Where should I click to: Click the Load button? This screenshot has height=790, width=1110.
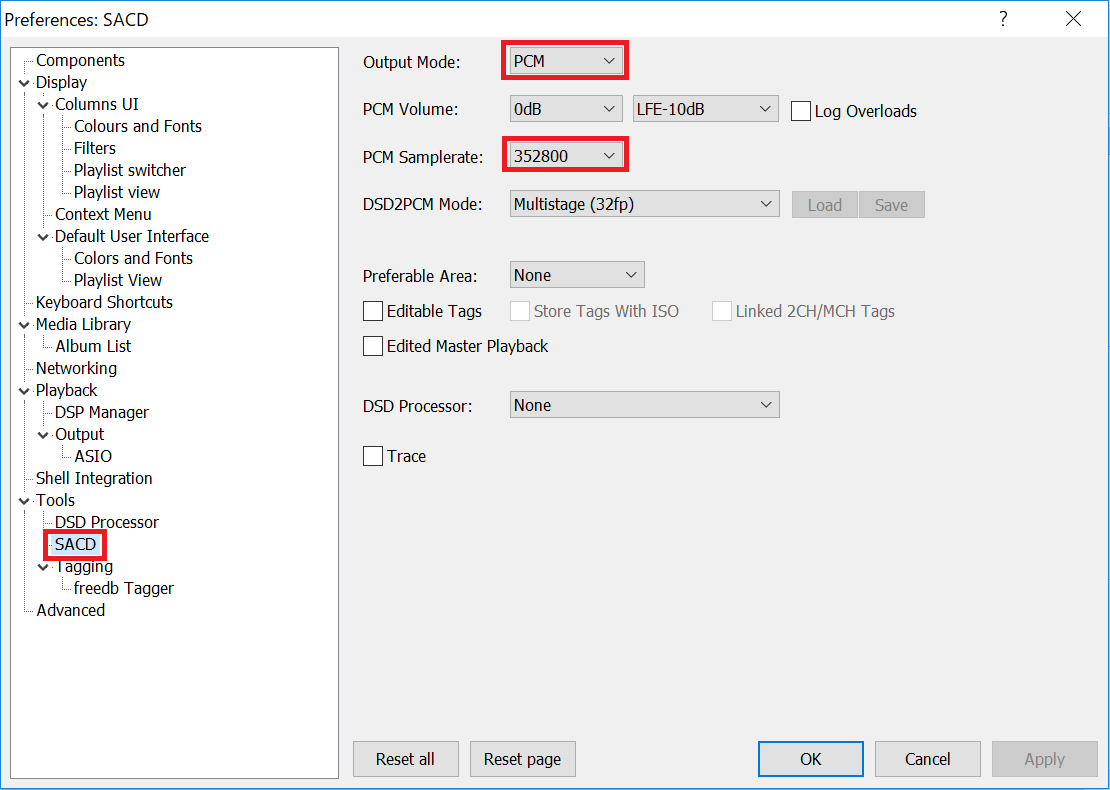point(825,205)
